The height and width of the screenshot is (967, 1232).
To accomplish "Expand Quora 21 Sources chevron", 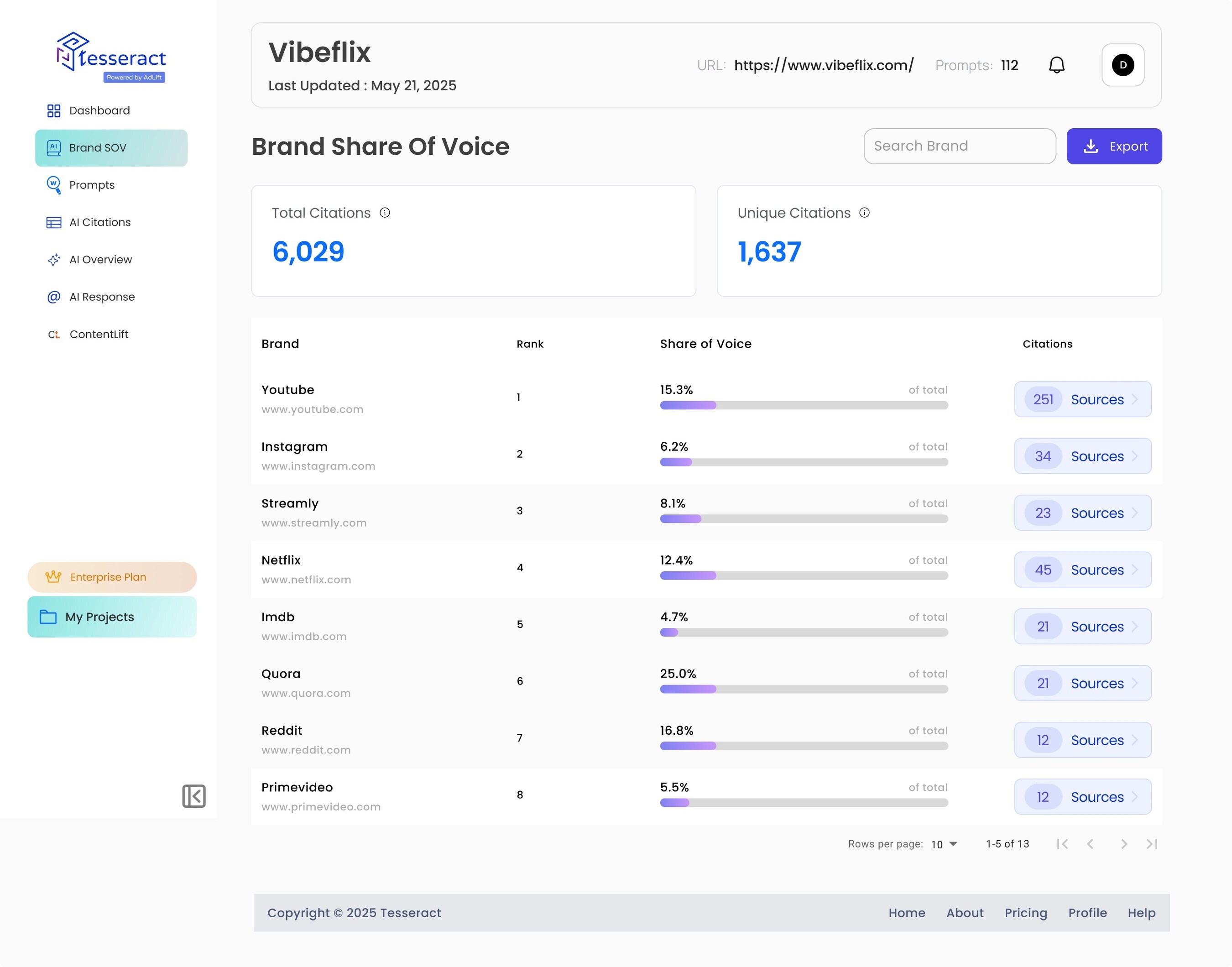I will point(1135,683).
